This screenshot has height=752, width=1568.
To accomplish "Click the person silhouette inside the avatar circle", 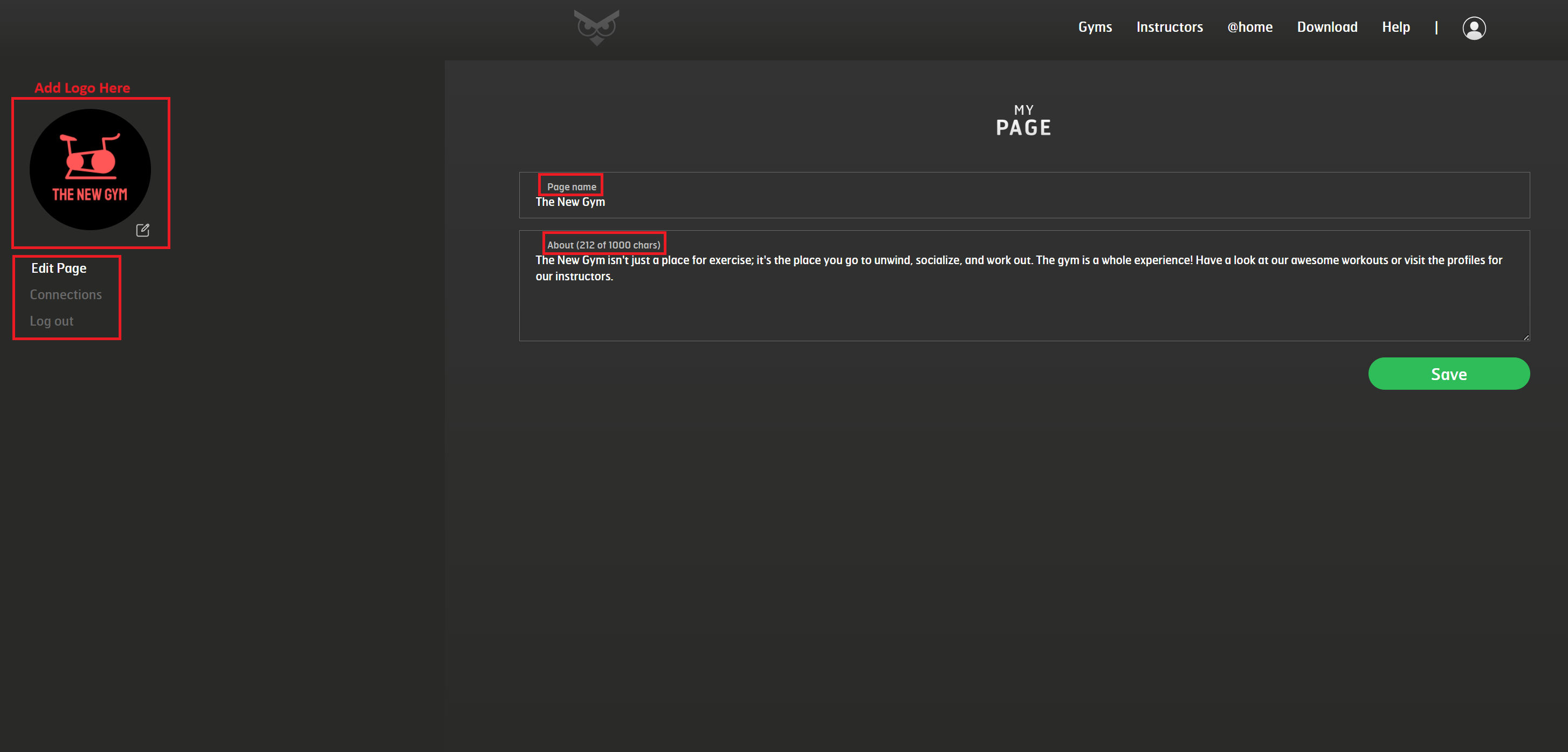I will pos(1474,27).
